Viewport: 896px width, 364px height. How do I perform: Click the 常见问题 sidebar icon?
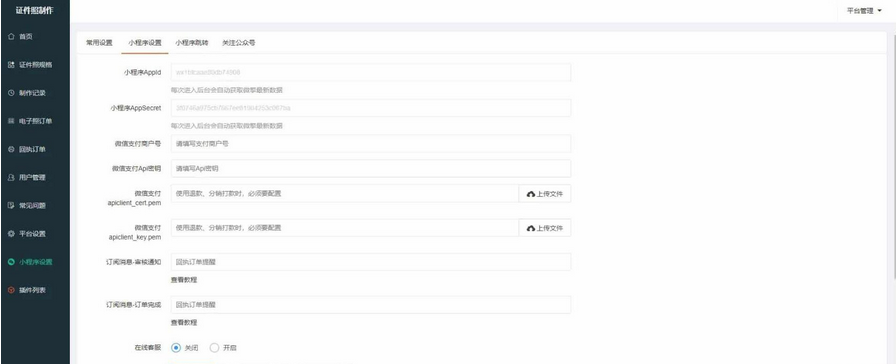(x=11, y=205)
